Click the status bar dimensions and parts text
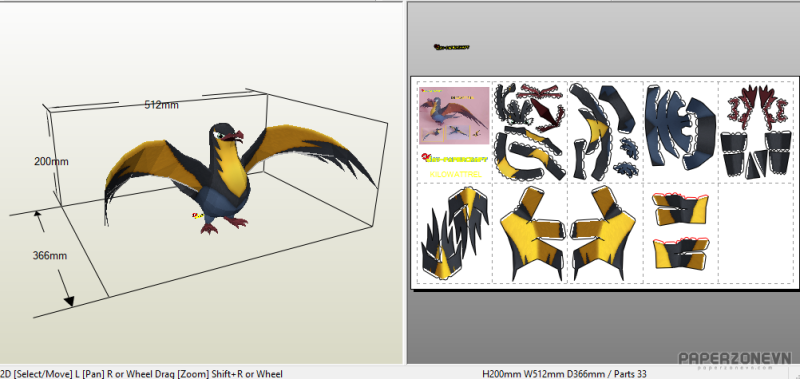This screenshot has height=379, width=800. (564, 374)
